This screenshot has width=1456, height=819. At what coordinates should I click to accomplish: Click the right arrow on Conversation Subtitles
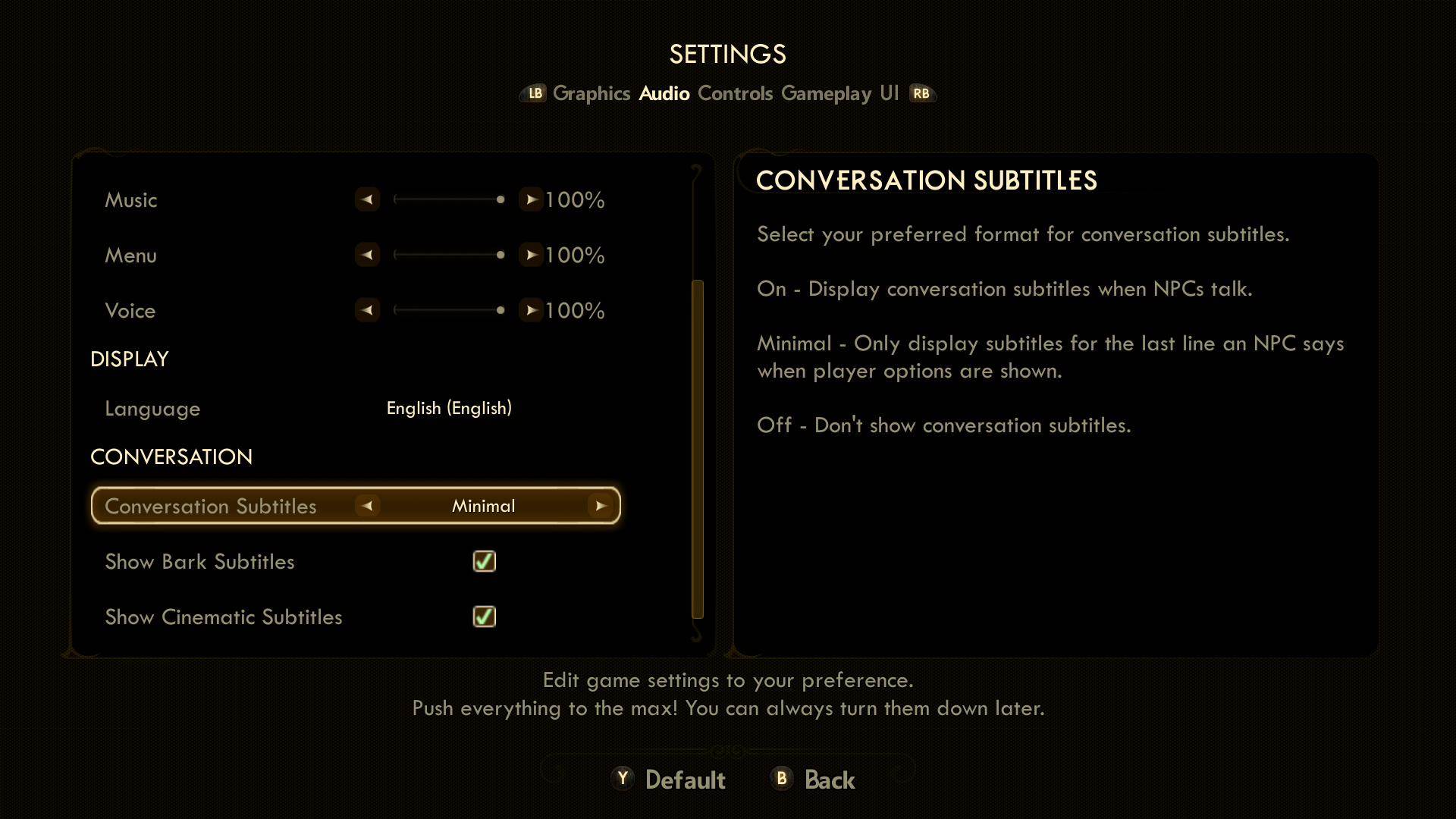(x=600, y=505)
